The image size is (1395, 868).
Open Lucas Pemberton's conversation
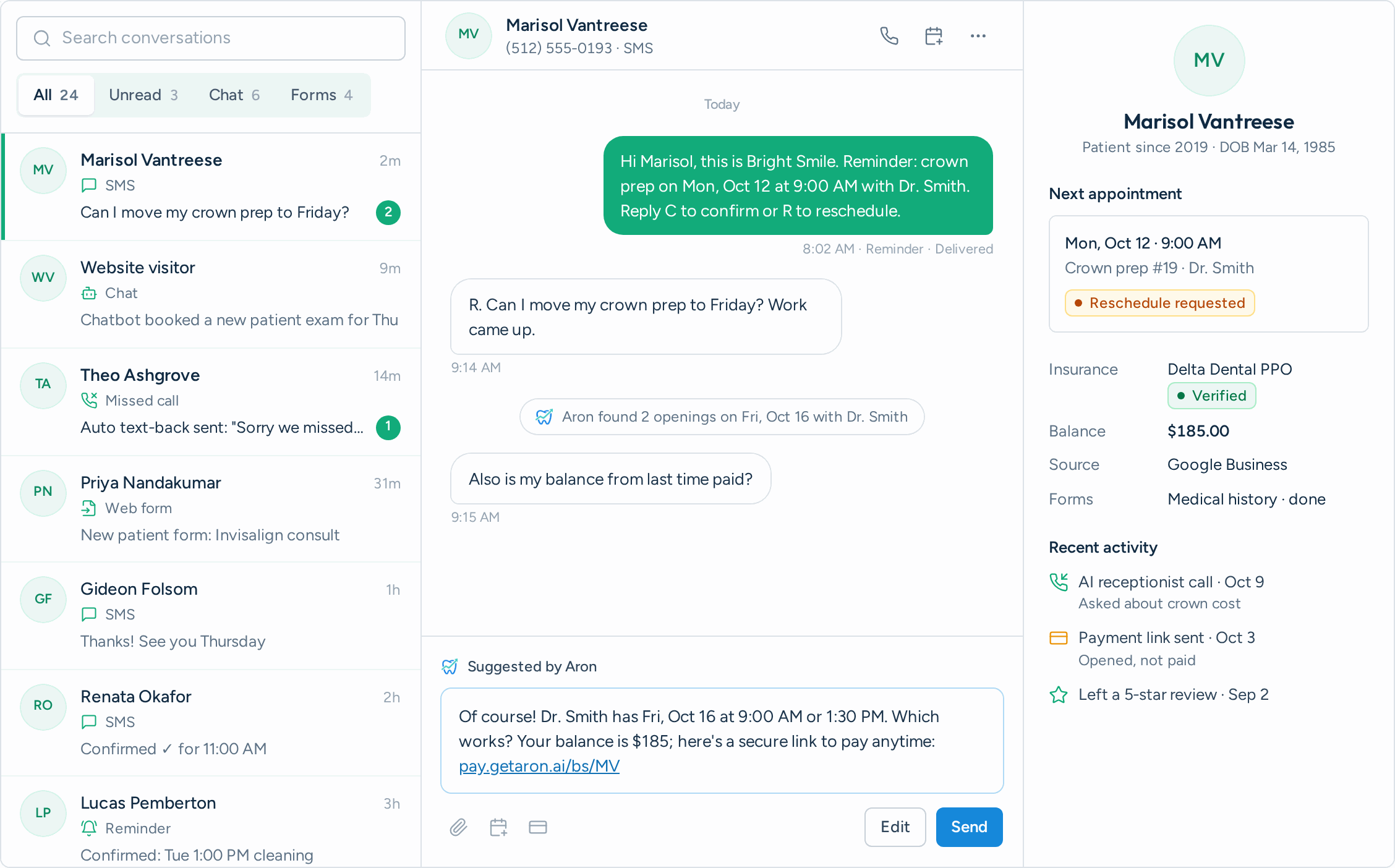[211, 822]
